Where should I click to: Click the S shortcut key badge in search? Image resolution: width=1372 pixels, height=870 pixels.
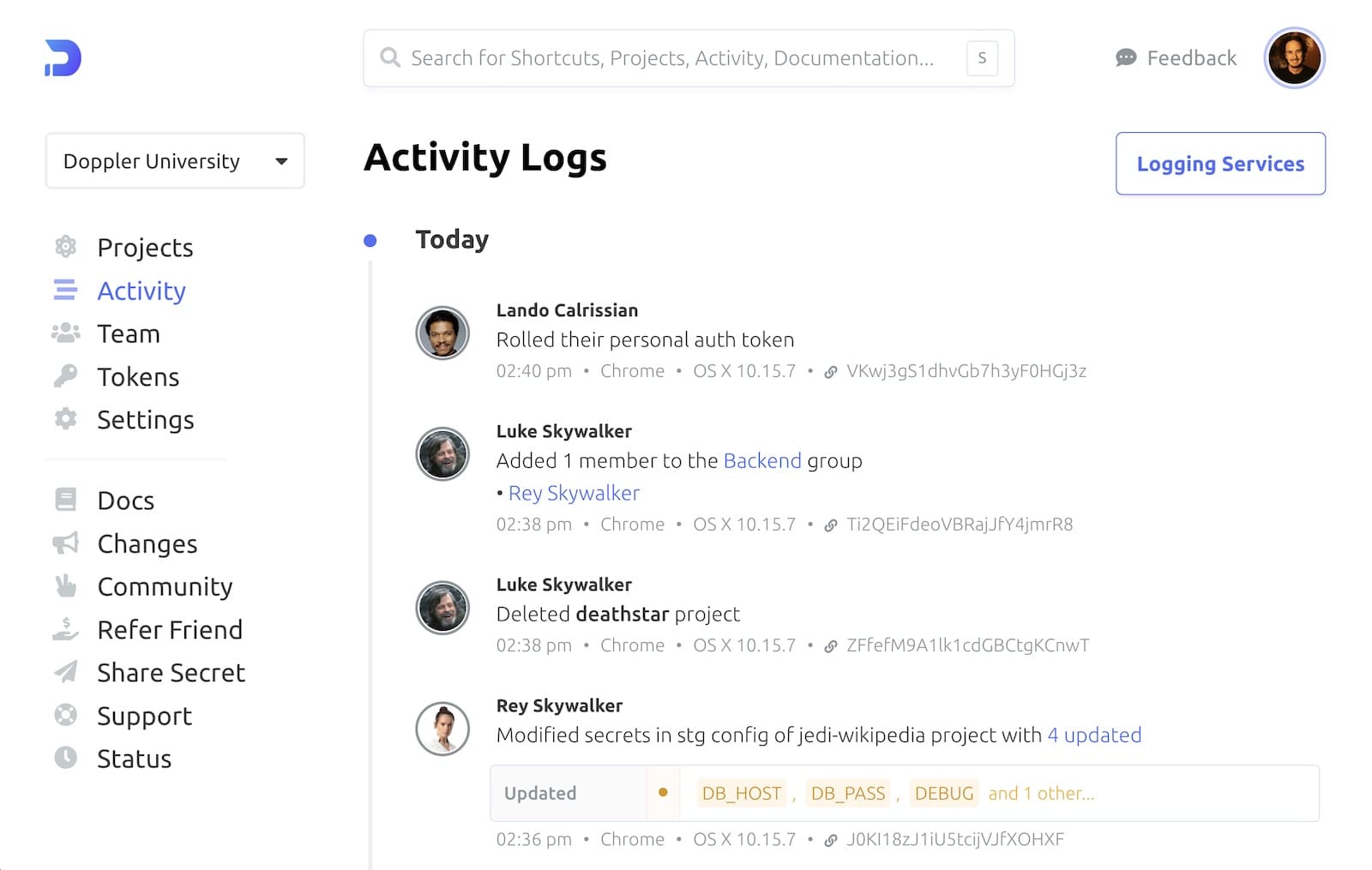tap(982, 58)
